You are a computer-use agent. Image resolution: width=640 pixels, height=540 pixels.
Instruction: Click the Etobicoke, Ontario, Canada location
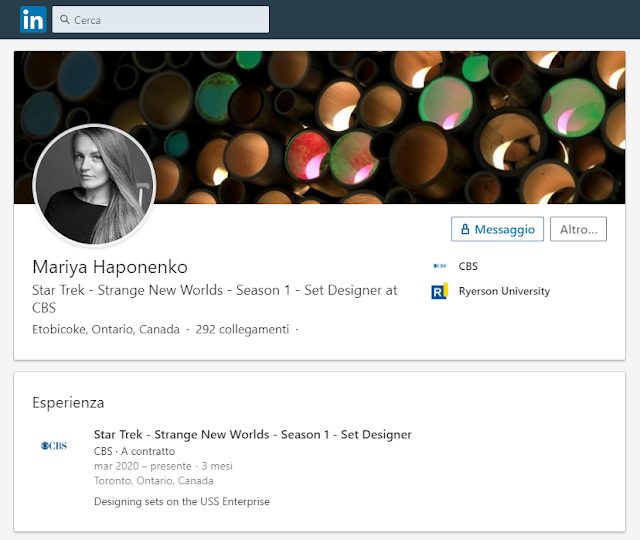tap(106, 329)
